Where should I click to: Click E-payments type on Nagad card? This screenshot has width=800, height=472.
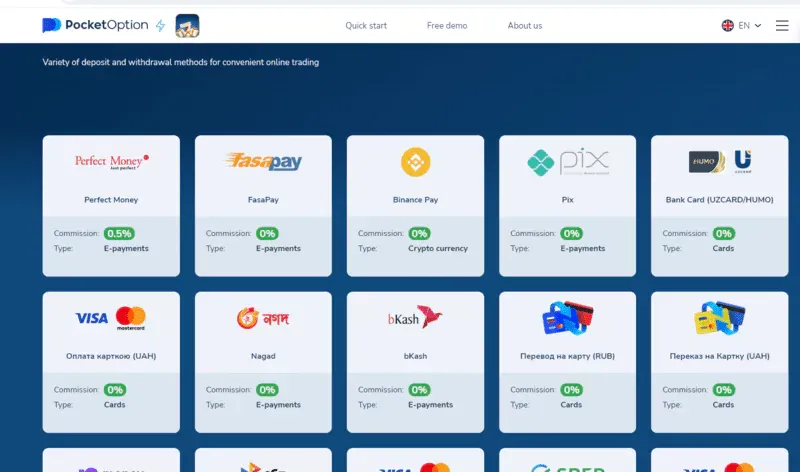(278, 405)
